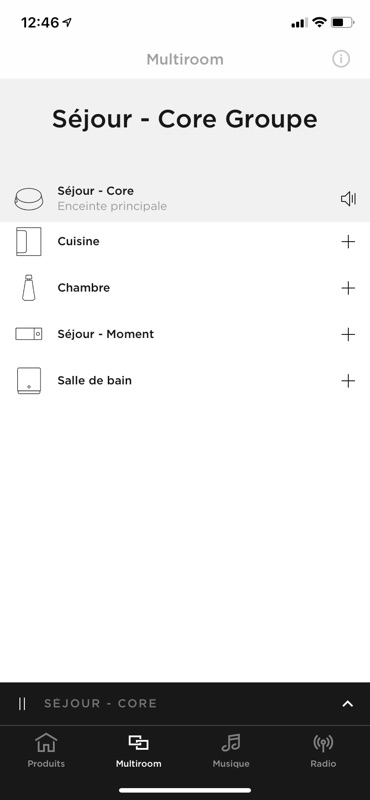This screenshot has width=370, height=800.
Task: Tap the Séjour - Core Groupe heading
Action: [185, 119]
